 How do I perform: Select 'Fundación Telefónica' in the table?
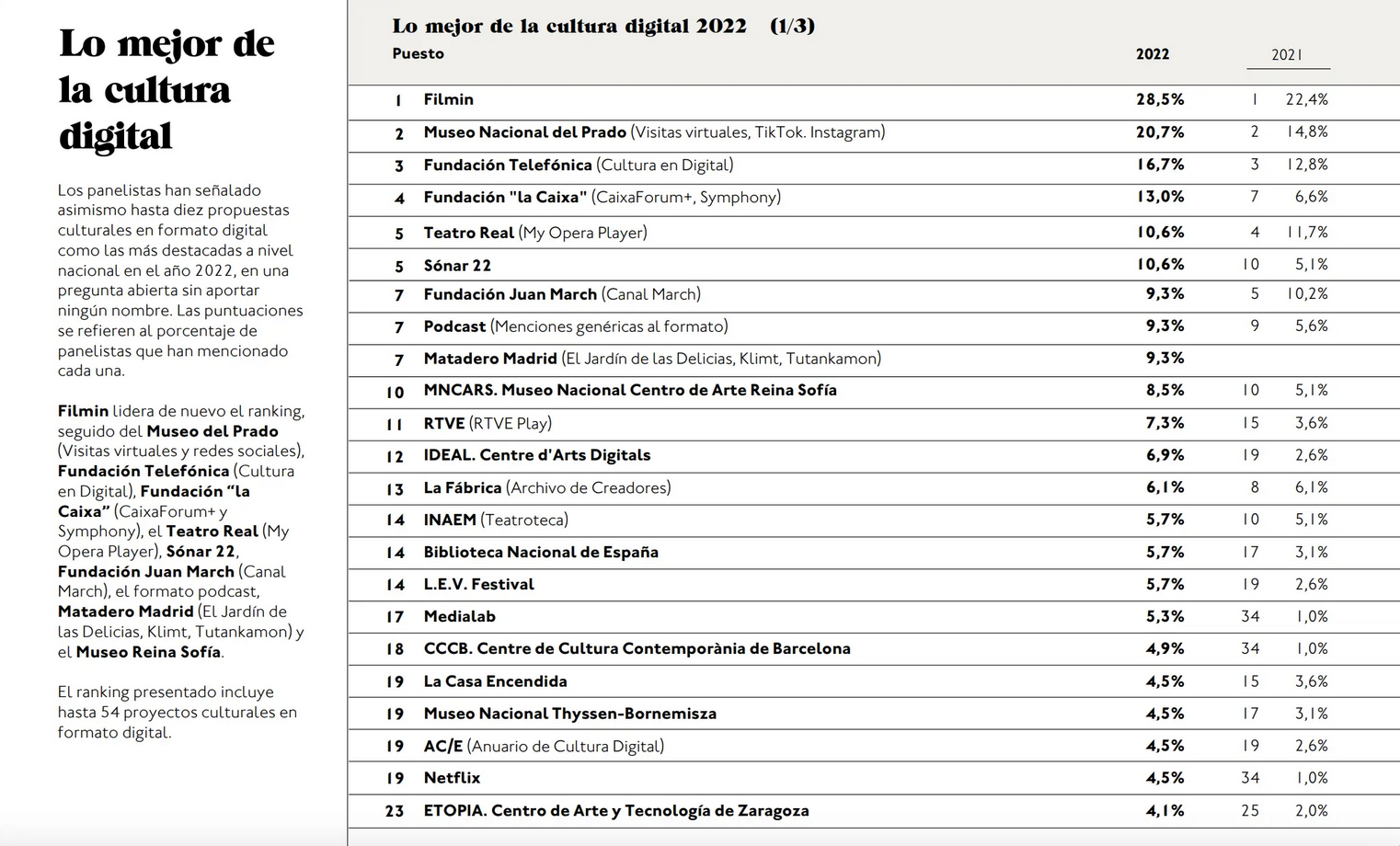coord(507,166)
